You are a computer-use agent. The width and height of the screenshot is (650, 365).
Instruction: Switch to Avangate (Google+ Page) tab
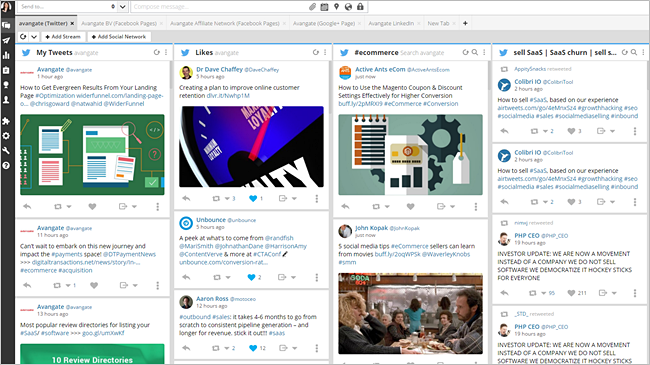coord(324,23)
